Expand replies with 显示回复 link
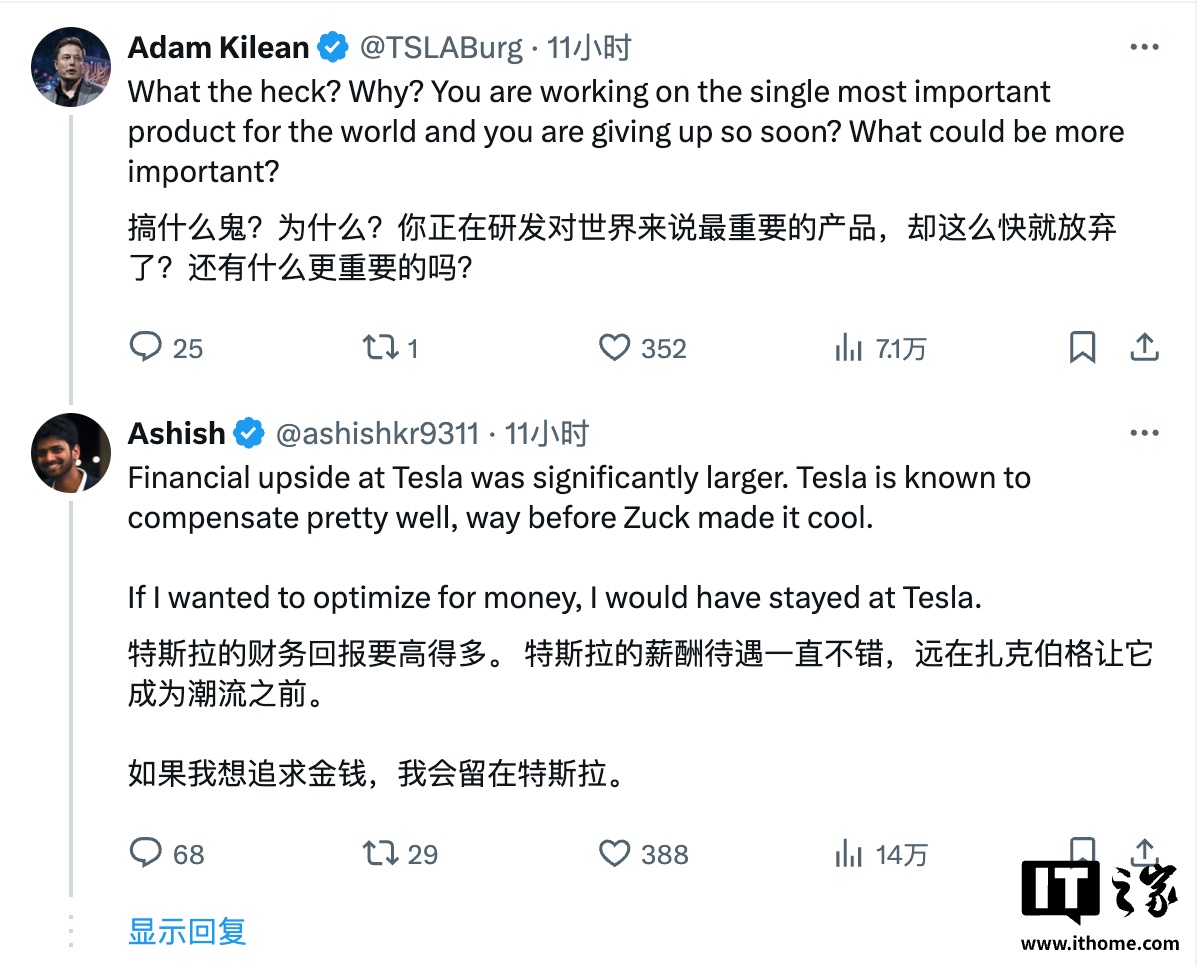 (186, 930)
